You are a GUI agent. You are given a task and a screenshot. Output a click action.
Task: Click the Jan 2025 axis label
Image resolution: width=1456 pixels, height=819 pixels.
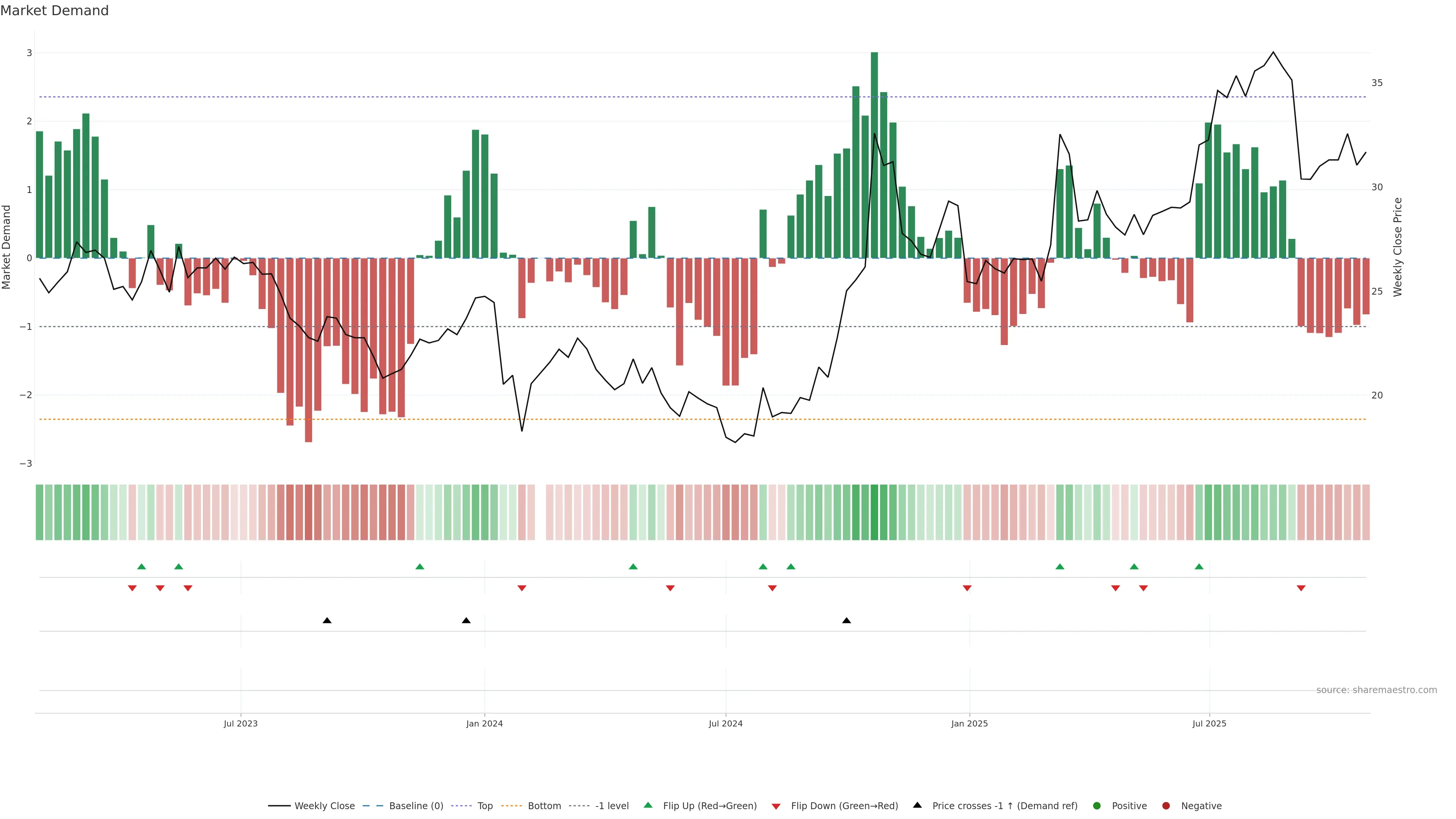(x=970, y=723)
